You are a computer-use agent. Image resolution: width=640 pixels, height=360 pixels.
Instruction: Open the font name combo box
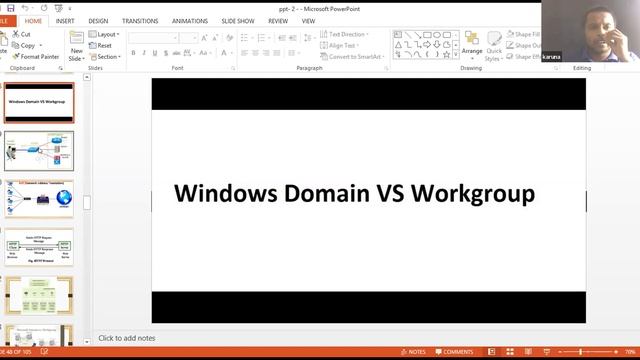pos(153,38)
